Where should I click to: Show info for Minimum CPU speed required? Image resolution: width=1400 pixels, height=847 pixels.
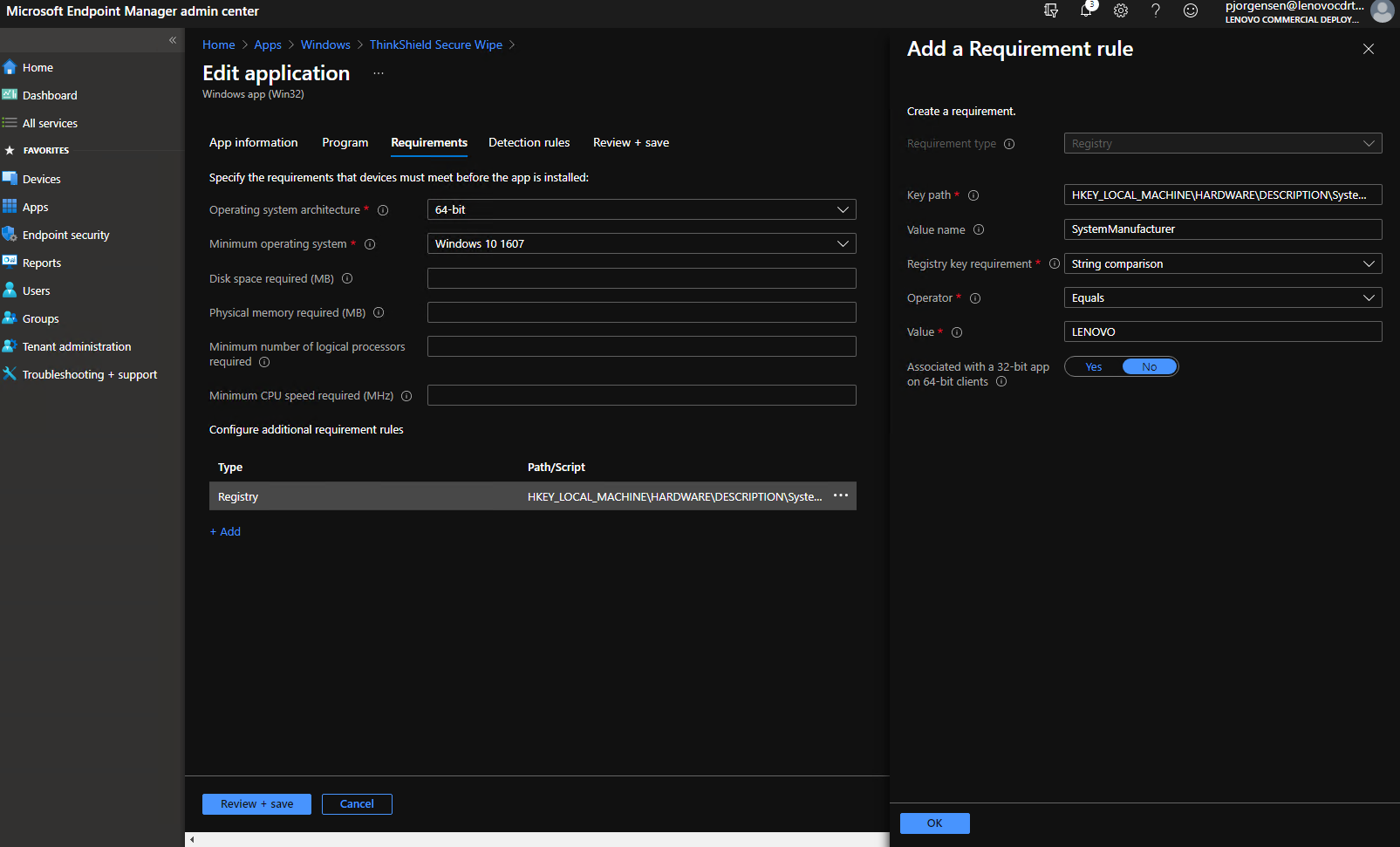(x=406, y=396)
